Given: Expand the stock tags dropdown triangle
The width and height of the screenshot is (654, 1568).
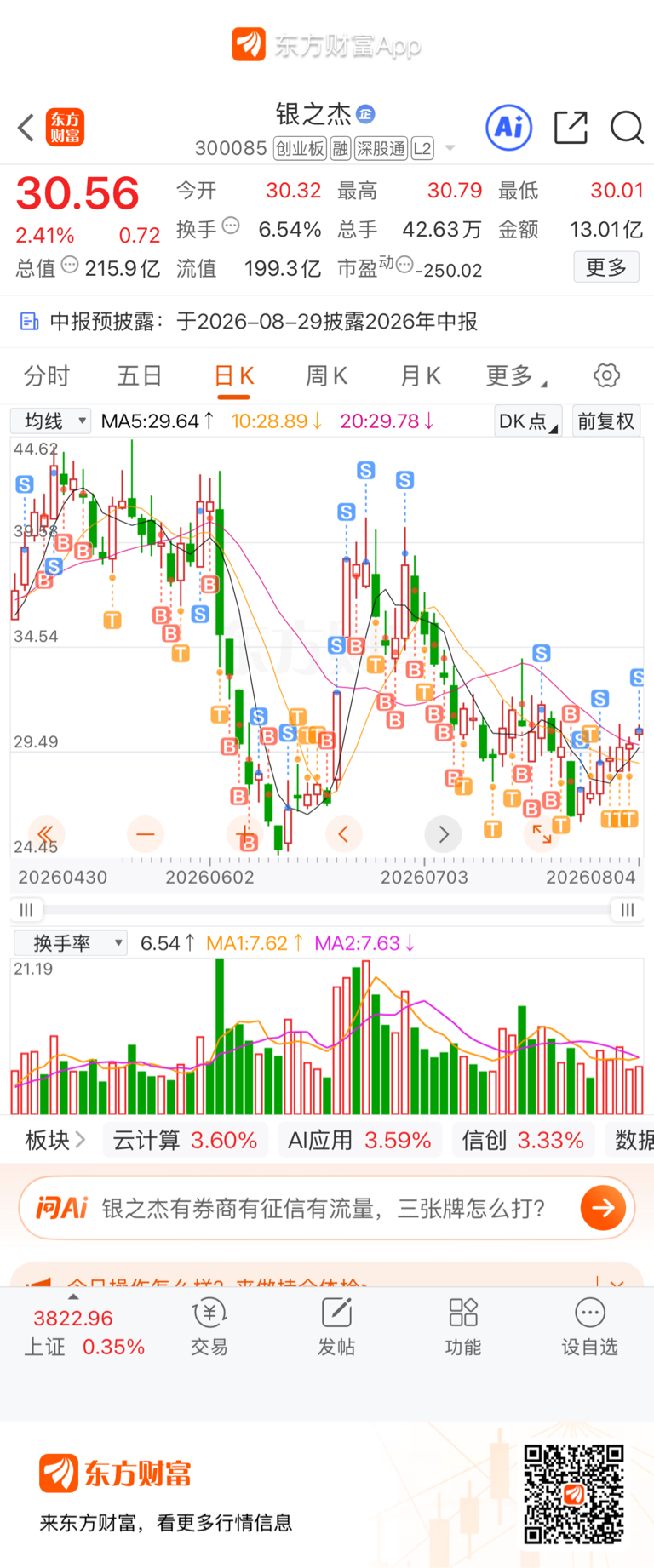Looking at the screenshot, I should (x=450, y=148).
